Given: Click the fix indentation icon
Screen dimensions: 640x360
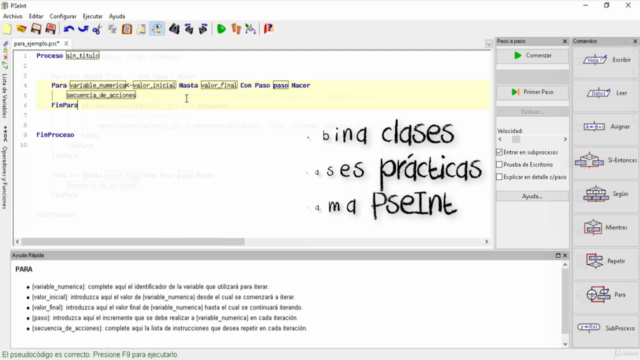Looking at the screenshot, I should [x=142, y=29].
